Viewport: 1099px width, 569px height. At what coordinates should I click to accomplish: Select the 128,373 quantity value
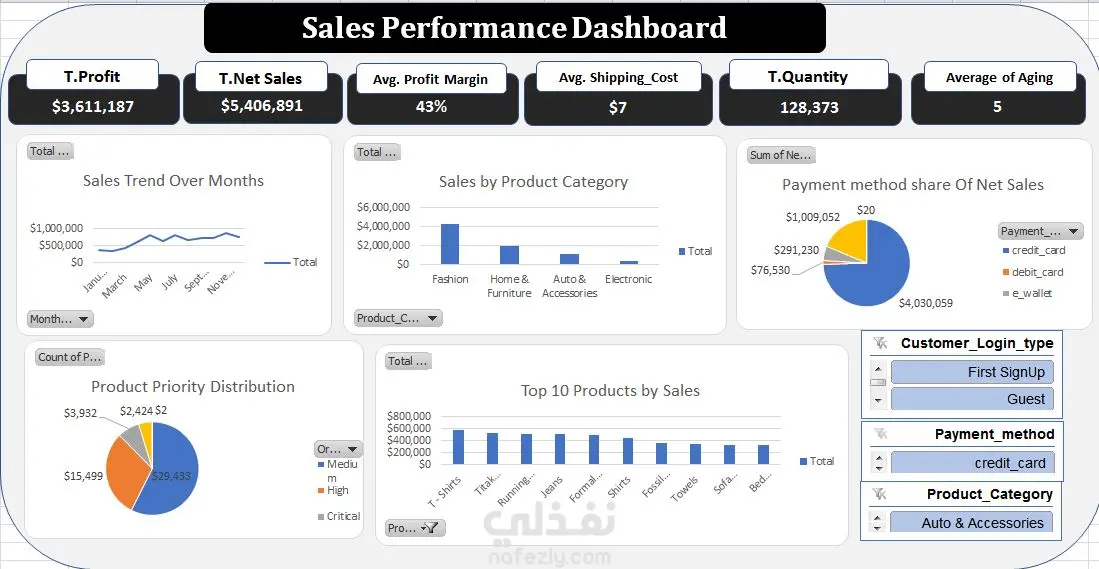(x=809, y=107)
